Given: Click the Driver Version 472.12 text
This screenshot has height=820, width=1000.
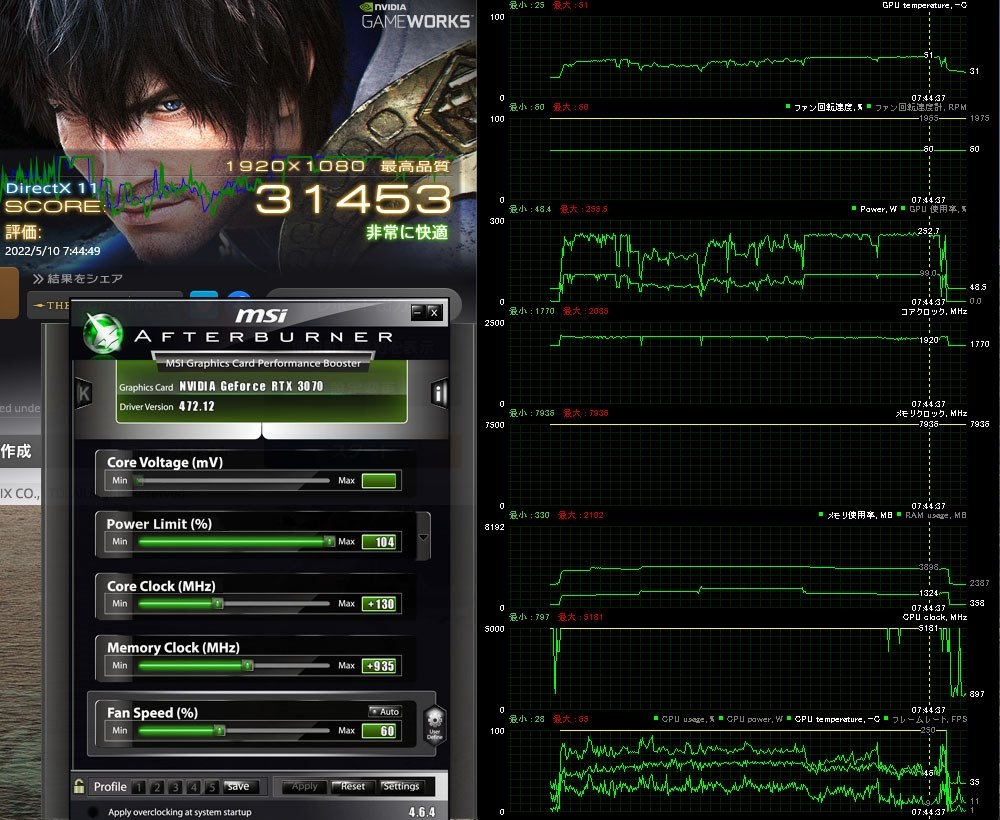Looking at the screenshot, I should click(x=166, y=406).
